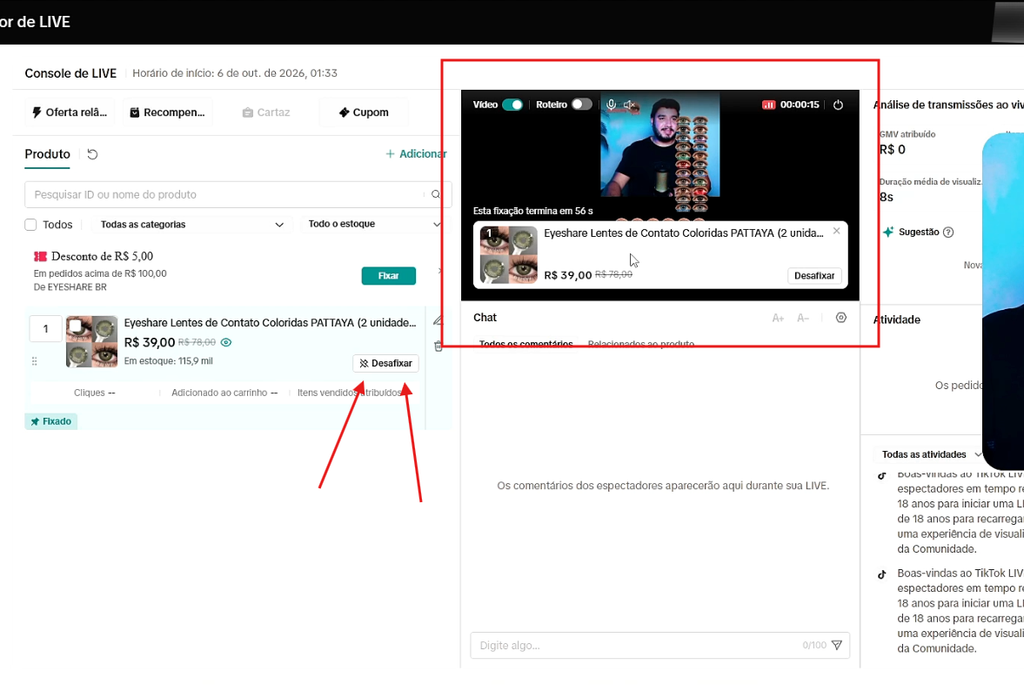The width and height of the screenshot is (1024, 686).
Task: Click the Cartaz button
Action: 266,112
